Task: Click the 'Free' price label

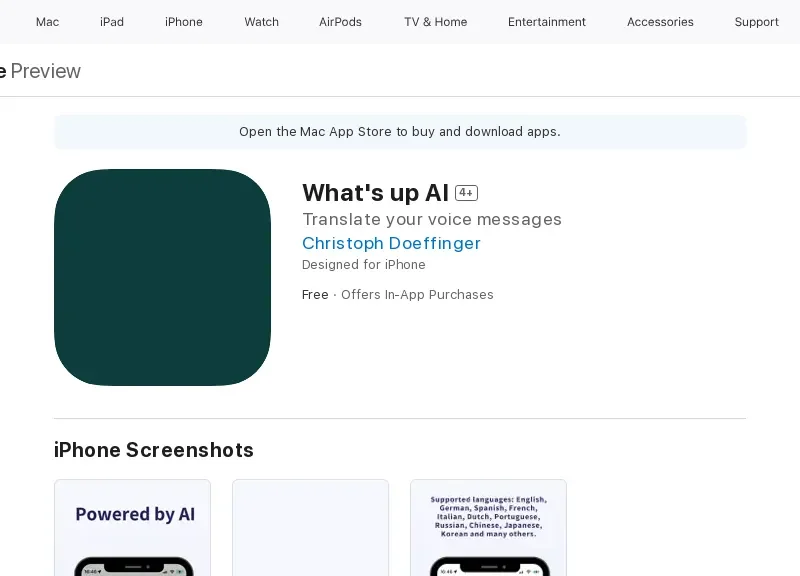Action: click(x=315, y=295)
